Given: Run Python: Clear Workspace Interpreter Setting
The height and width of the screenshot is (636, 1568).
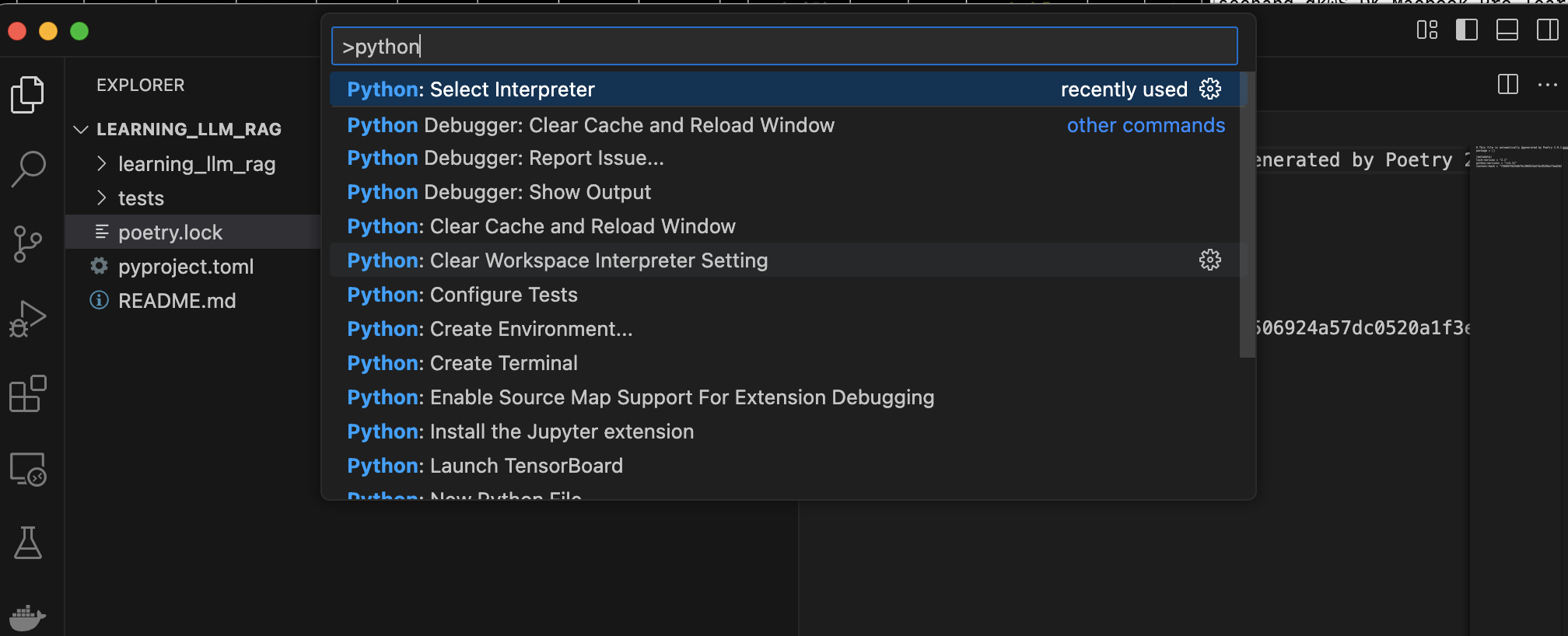Looking at the screenshot, I should click(784, 260).
